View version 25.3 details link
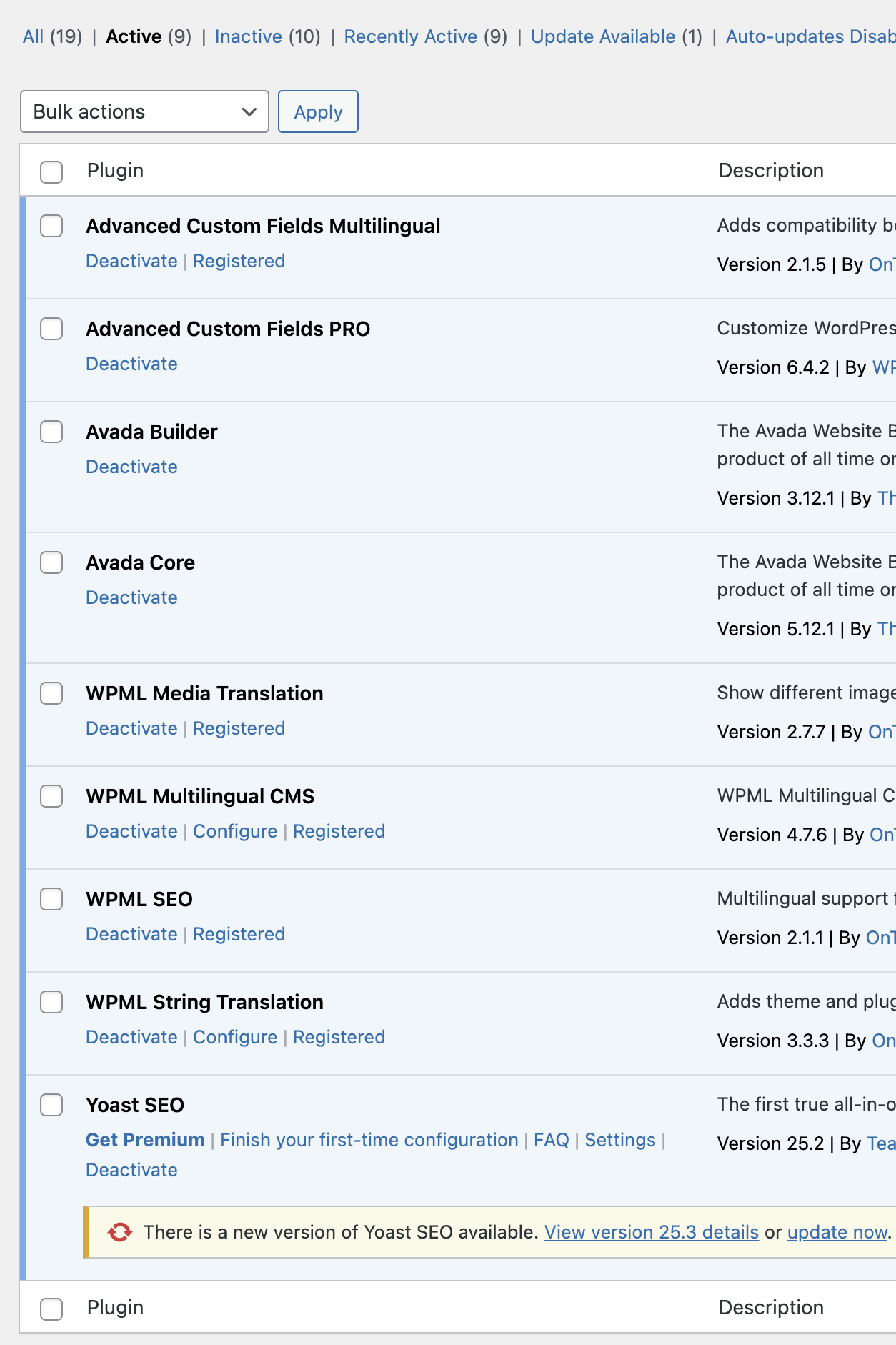The image size is (896, 1345). coord(652,1232)
